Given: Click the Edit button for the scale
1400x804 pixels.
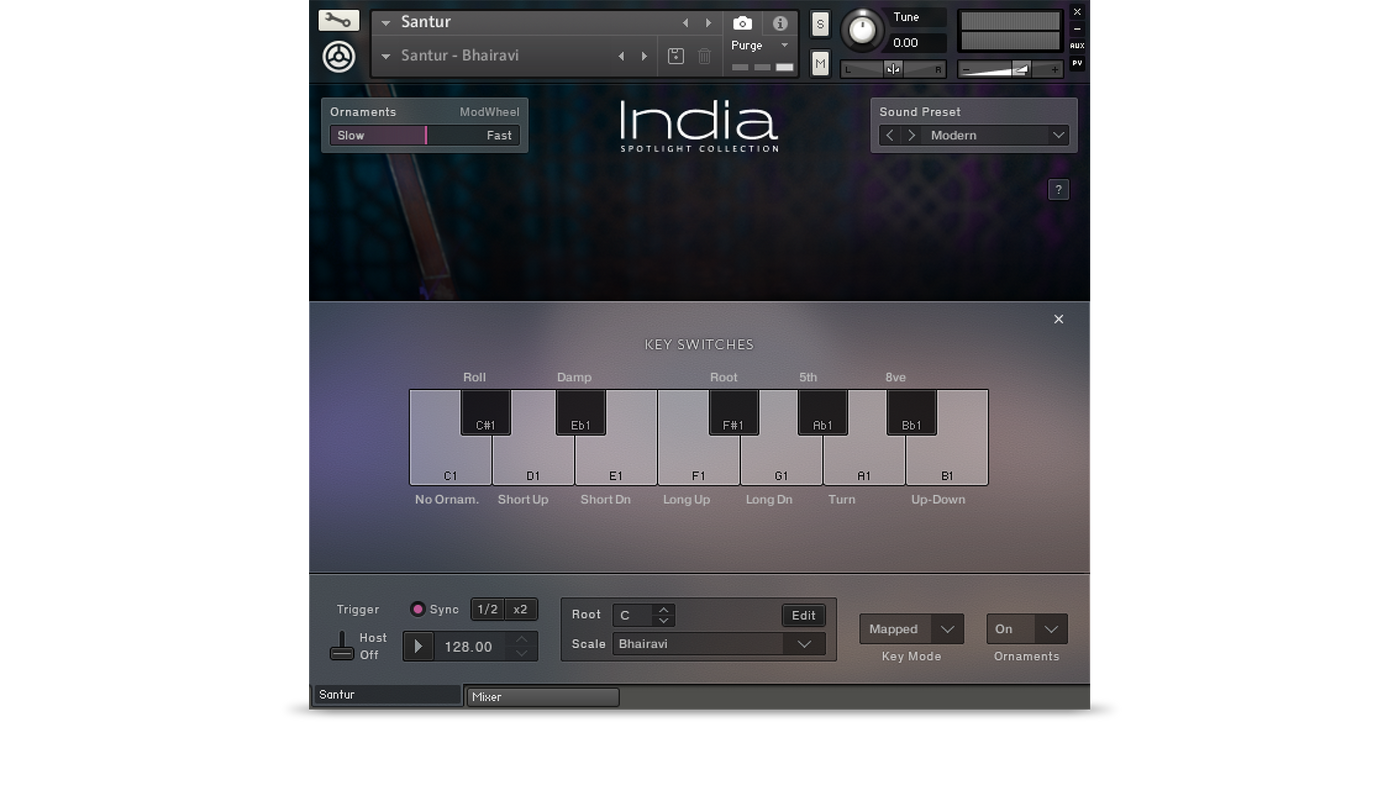Looking at the screenshot, I should tap(803, 615).
